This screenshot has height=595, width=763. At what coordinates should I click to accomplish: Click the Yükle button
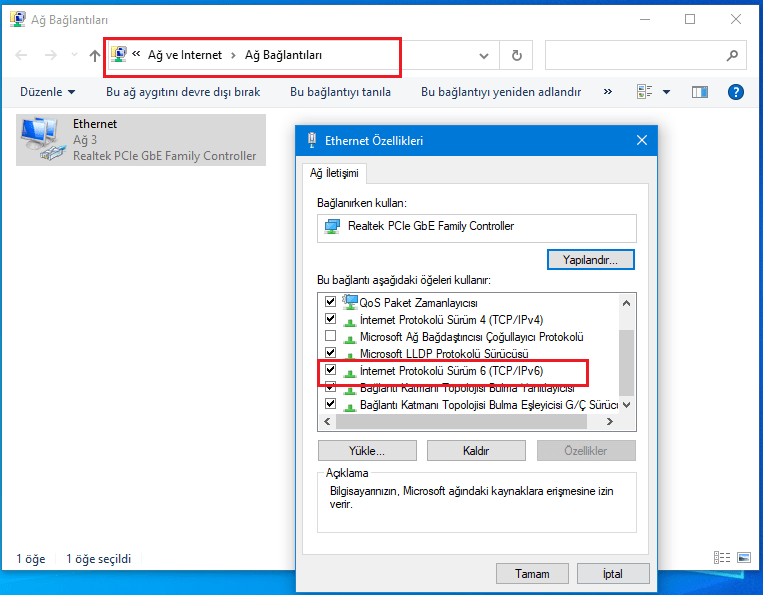click(367, 451)
